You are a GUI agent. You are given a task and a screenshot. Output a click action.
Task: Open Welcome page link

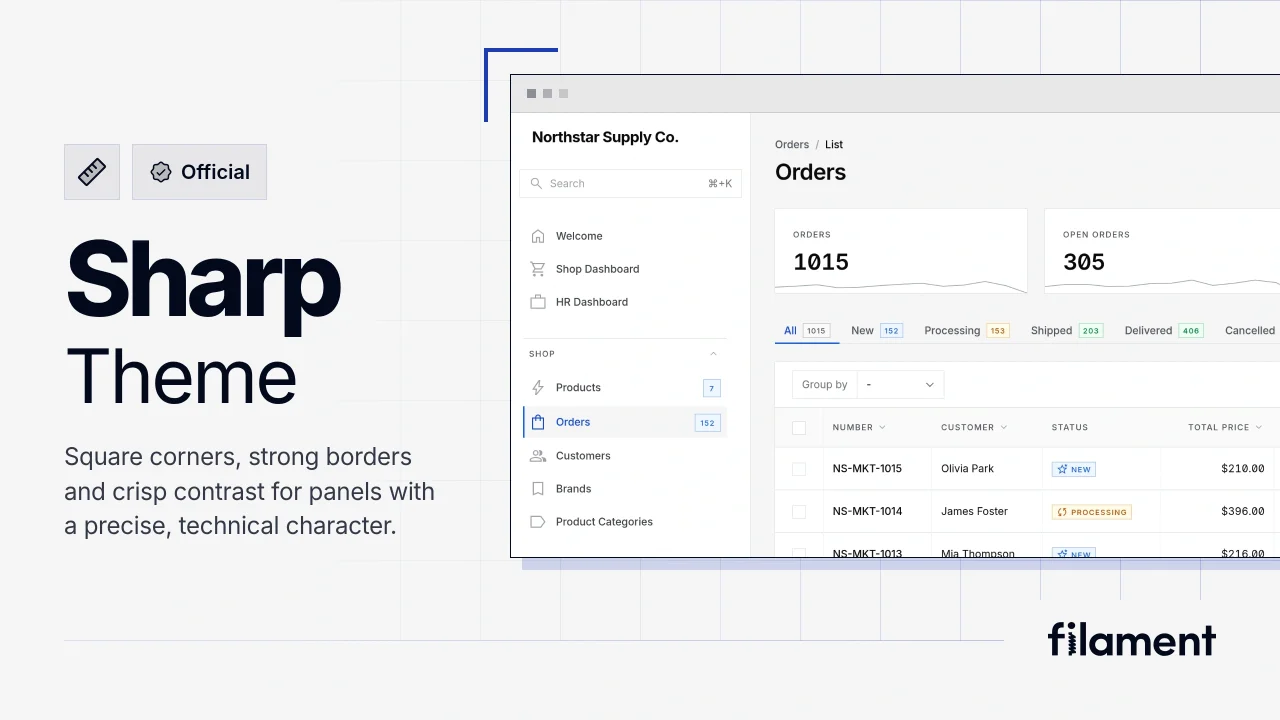click(x=579, y=236)
